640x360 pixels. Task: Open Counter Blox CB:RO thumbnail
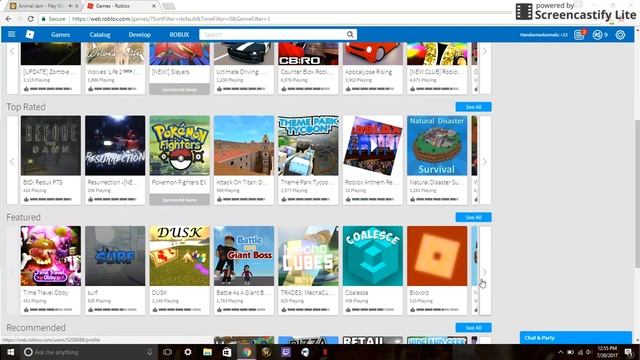308,53
